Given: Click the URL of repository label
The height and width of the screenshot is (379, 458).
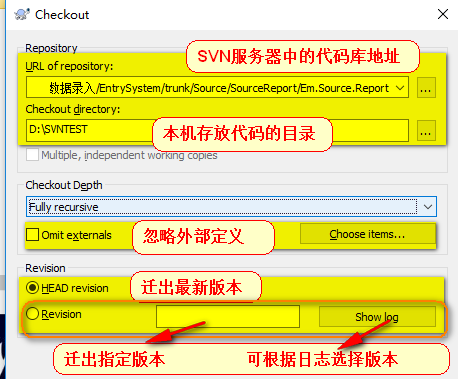Looking at the screenshot, I should [x=69, y=66].
